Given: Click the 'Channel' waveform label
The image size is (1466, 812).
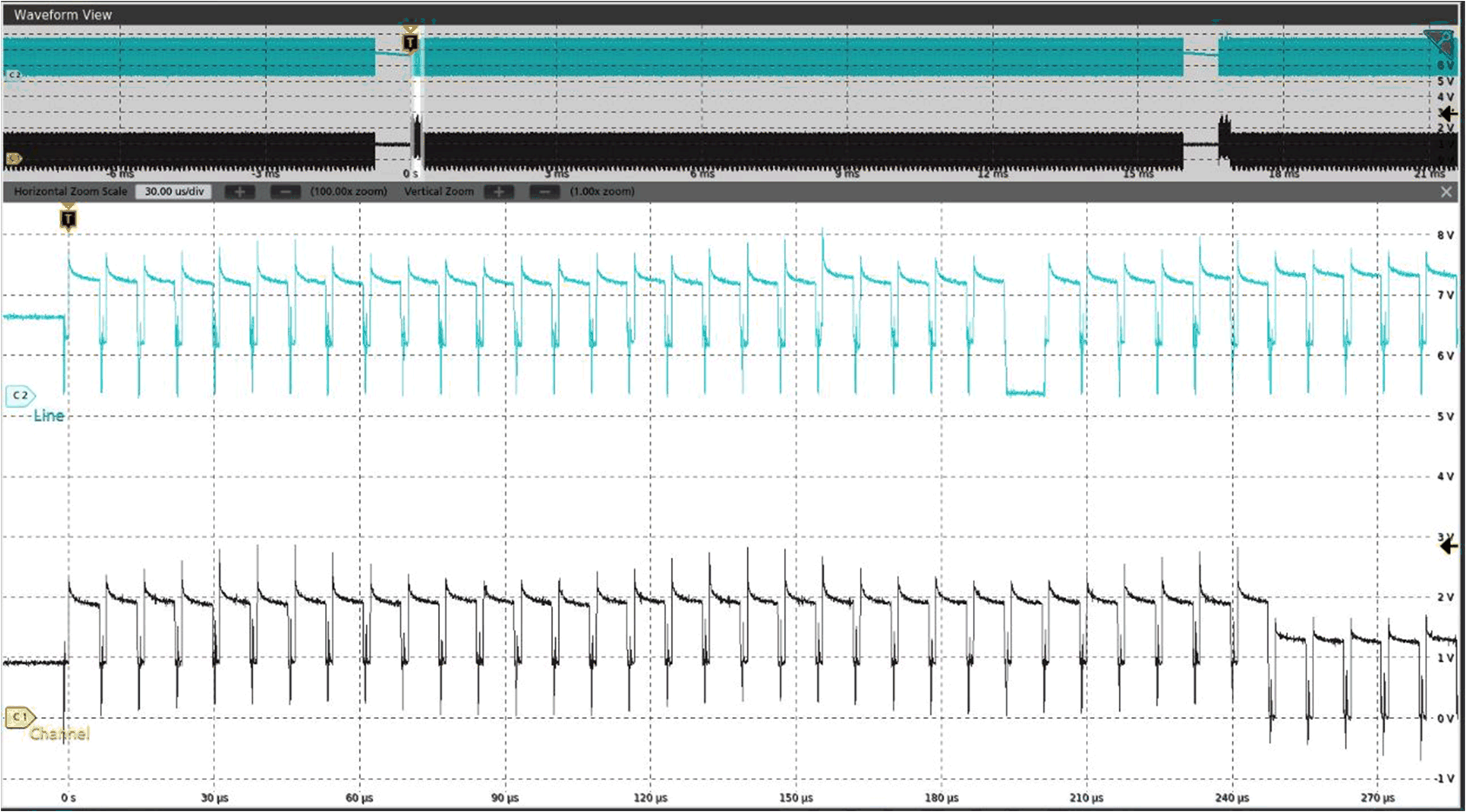Looking at the screenshot, I should pyautogui.click(x=59, y=734).
